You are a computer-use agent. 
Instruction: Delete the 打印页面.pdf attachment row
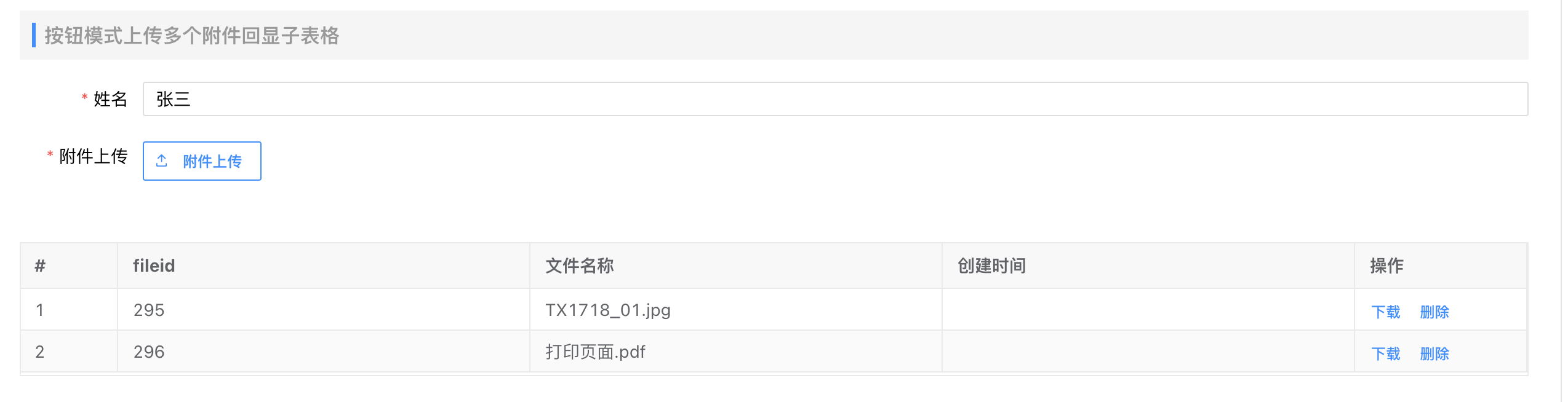[1434, 354]
